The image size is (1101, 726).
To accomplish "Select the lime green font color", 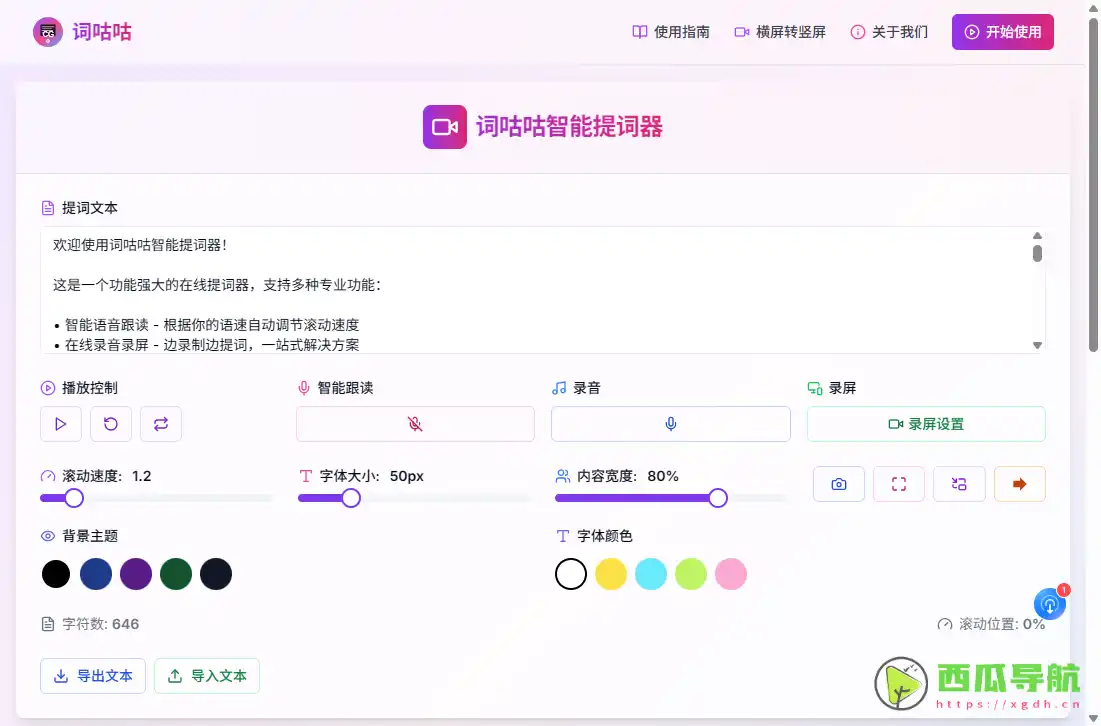I will click(x=691, y=574).
